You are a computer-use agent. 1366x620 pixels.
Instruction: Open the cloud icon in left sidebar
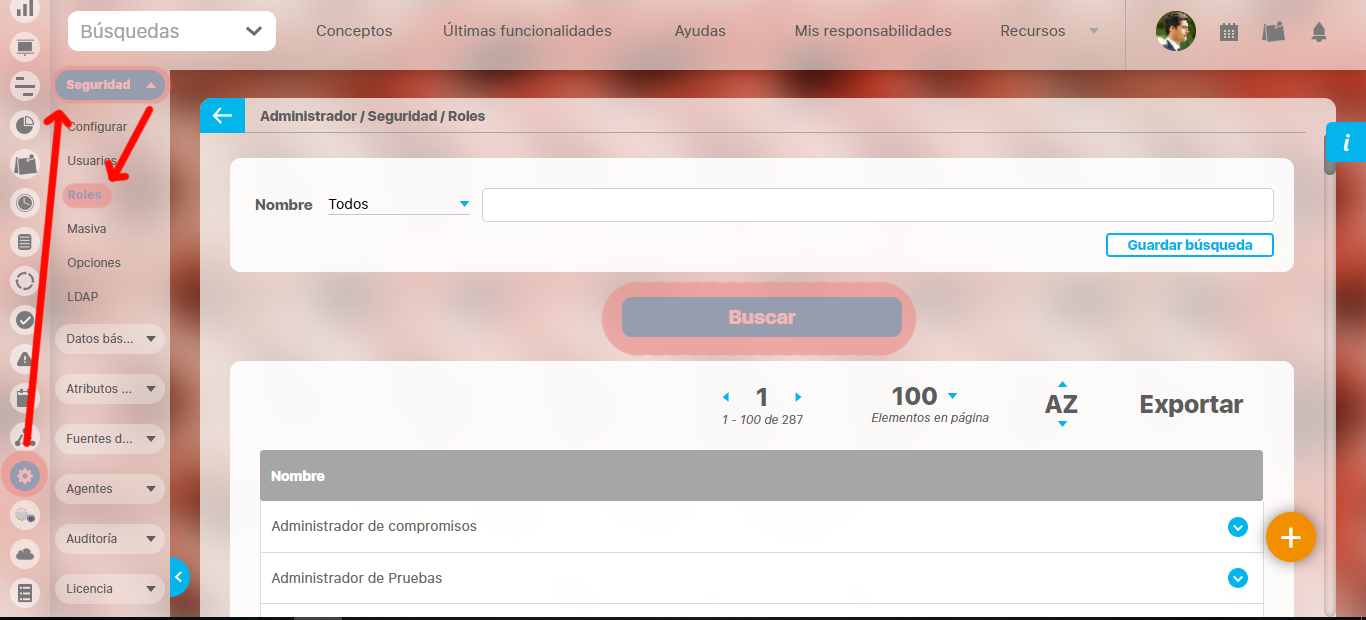point(25,553)
